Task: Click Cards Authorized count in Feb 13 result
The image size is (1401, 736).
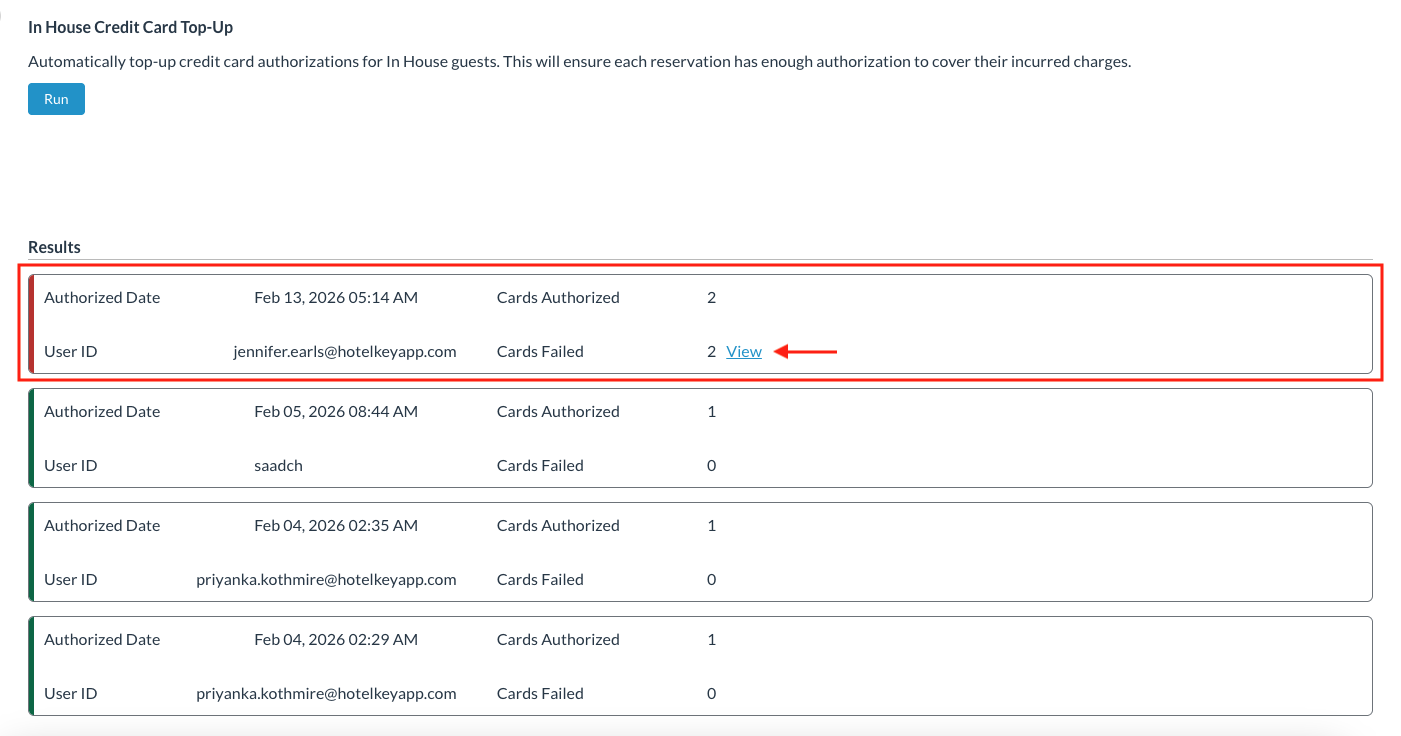Action: [711, 298]
